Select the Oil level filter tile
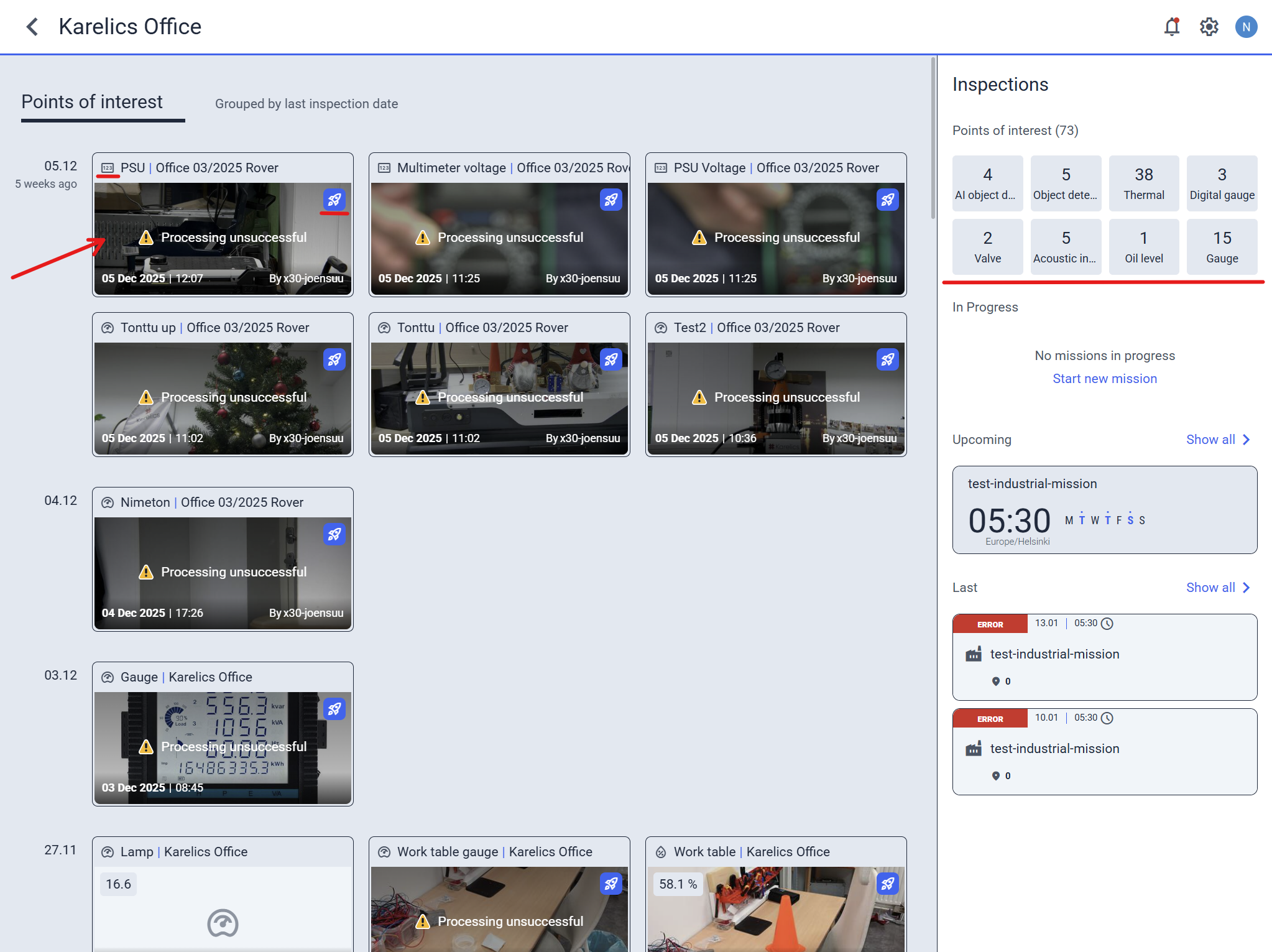 click(1143, 247)
